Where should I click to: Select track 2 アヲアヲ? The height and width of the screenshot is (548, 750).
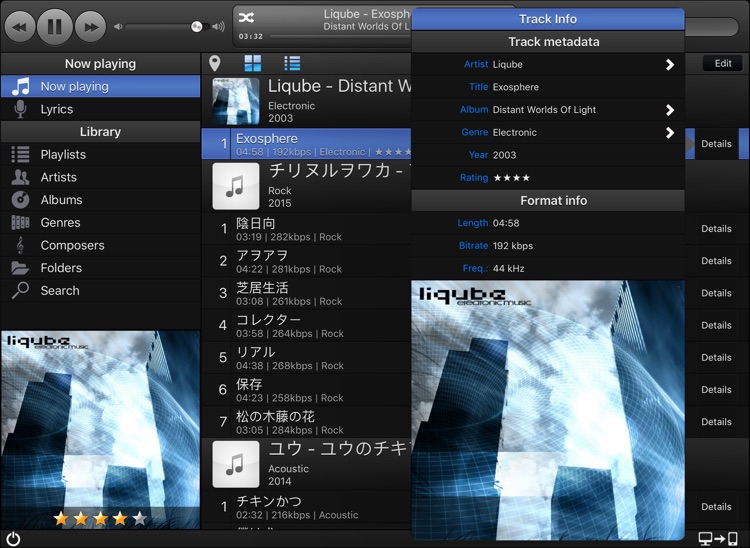coord(306,261)
